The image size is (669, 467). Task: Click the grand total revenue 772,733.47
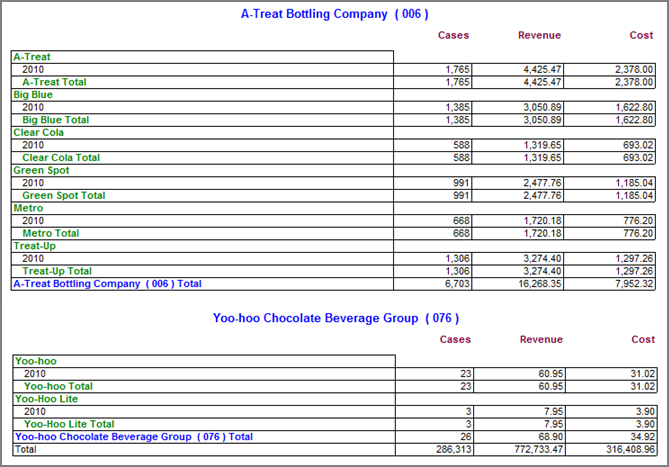click(536, 450)
